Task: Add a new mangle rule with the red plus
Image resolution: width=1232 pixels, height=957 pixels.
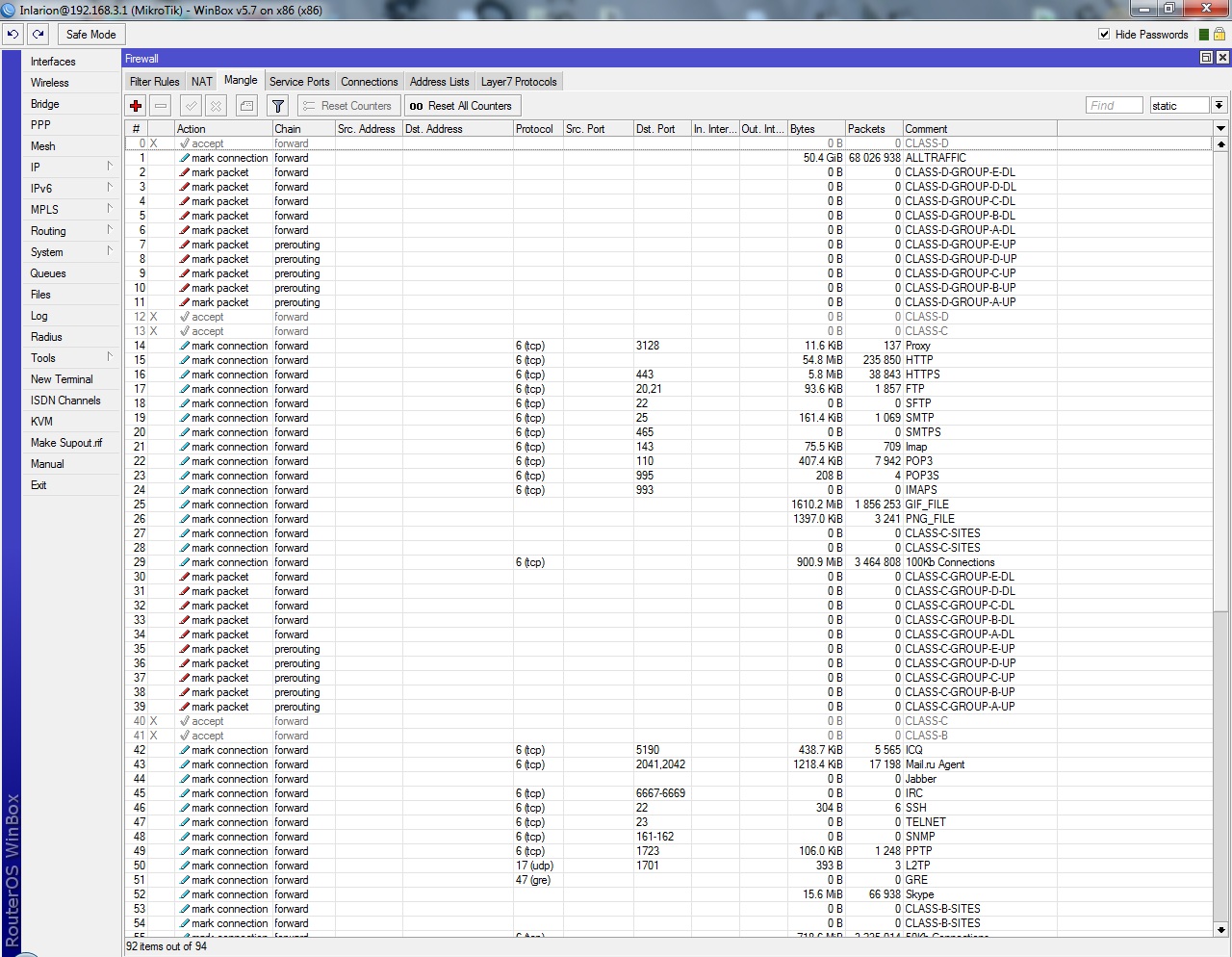Action: [x=136, y=106]
